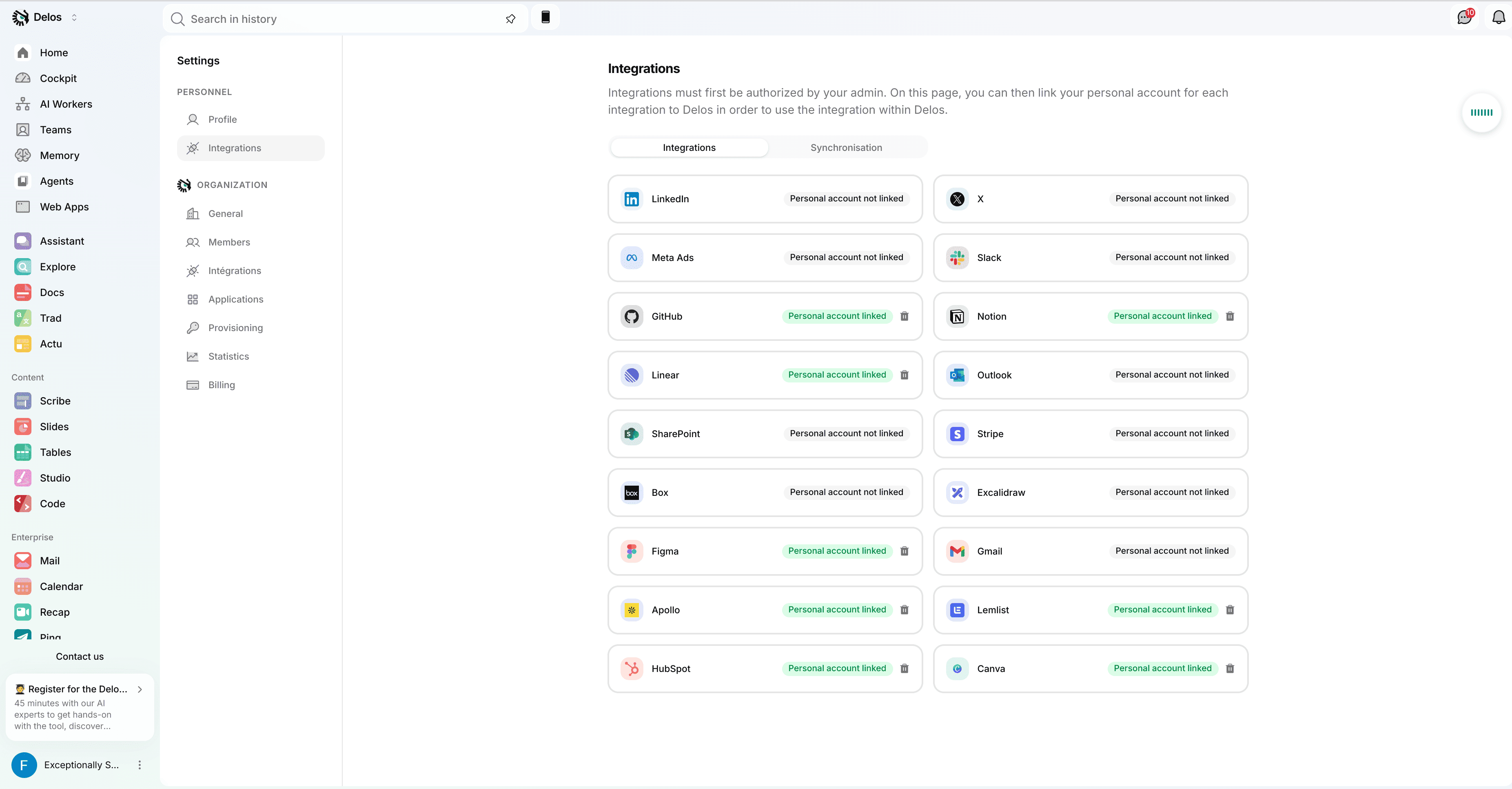Screen dimensions: 1512x789
Task: Open the Cockpit sidebar item
Action: (80, 78)
